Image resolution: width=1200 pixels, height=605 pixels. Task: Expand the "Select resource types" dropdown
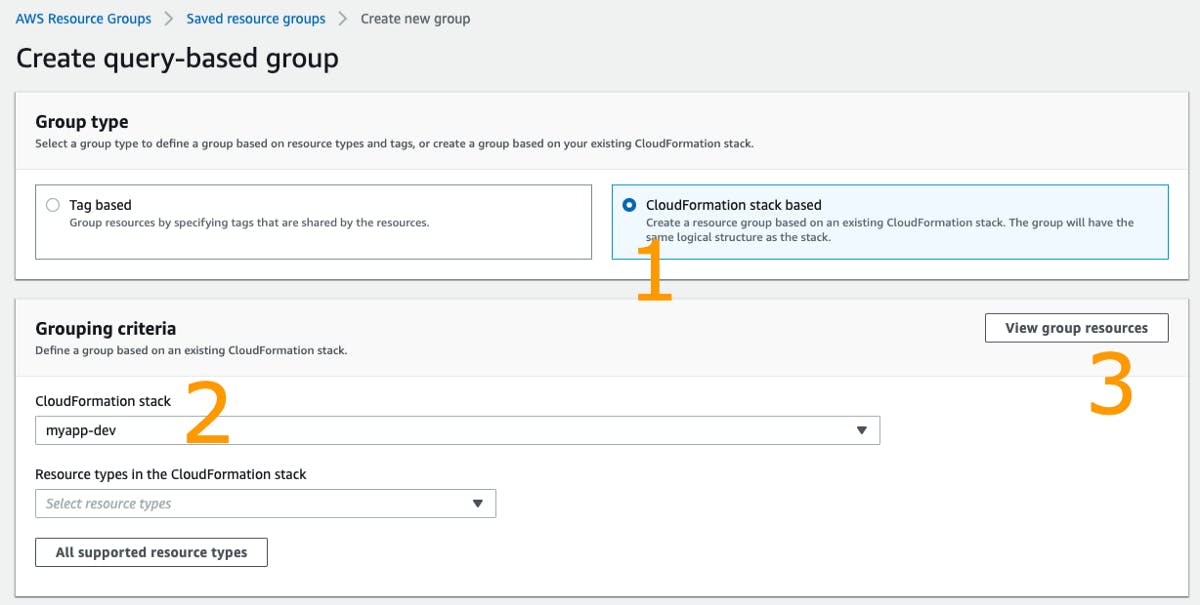(x=265, y=503)
